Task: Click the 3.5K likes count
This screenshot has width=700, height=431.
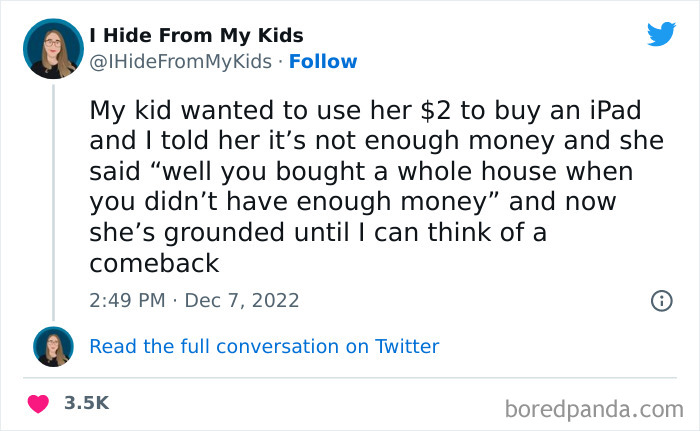Action: pyautogui.click(x=86, y=403)
